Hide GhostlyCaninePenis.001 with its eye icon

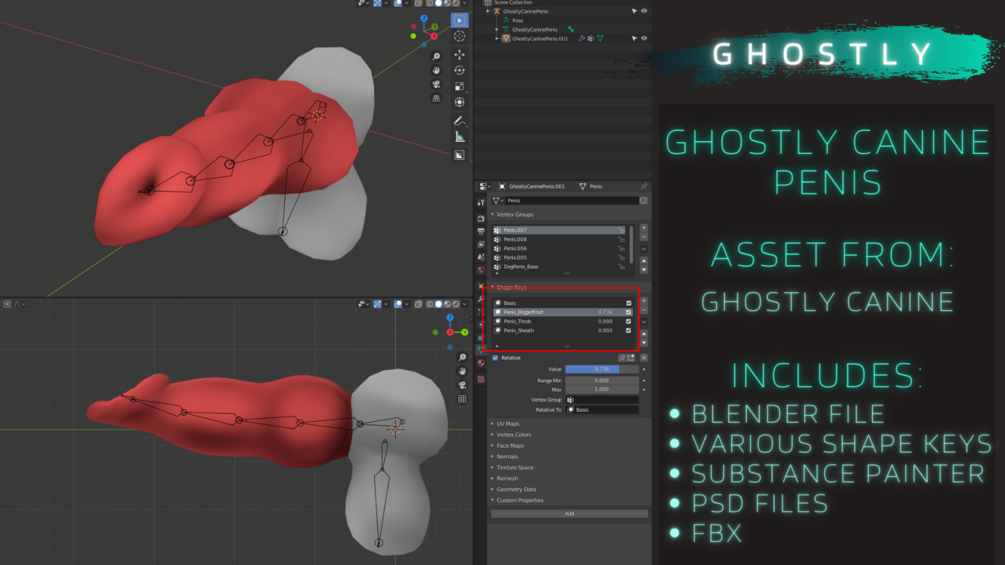[644, 38]
